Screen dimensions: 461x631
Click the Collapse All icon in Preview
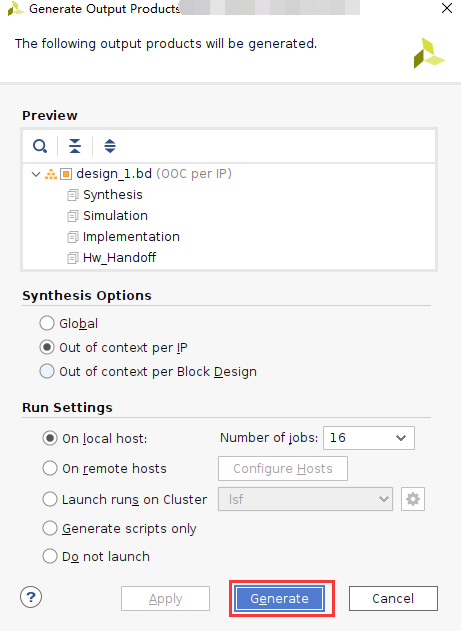75,146
